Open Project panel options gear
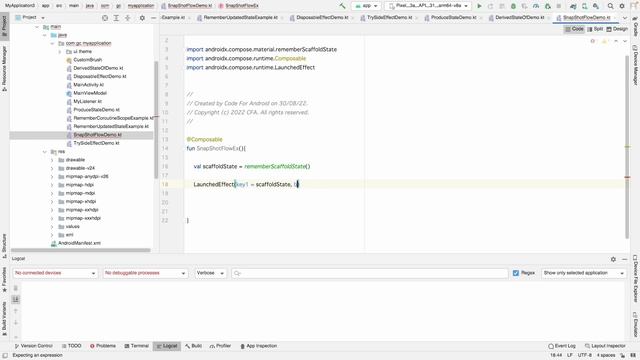Viewport: 640px width, 360px height. (142, 18)
